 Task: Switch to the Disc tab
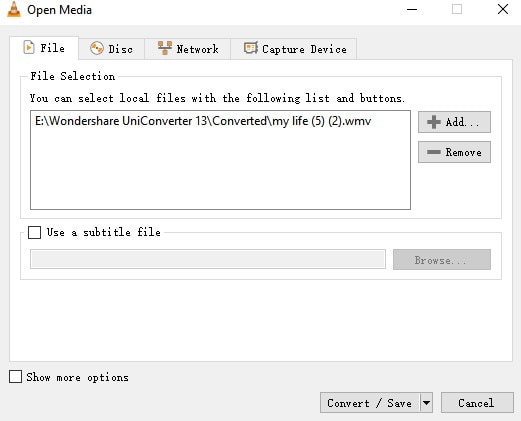pos(112,49)
